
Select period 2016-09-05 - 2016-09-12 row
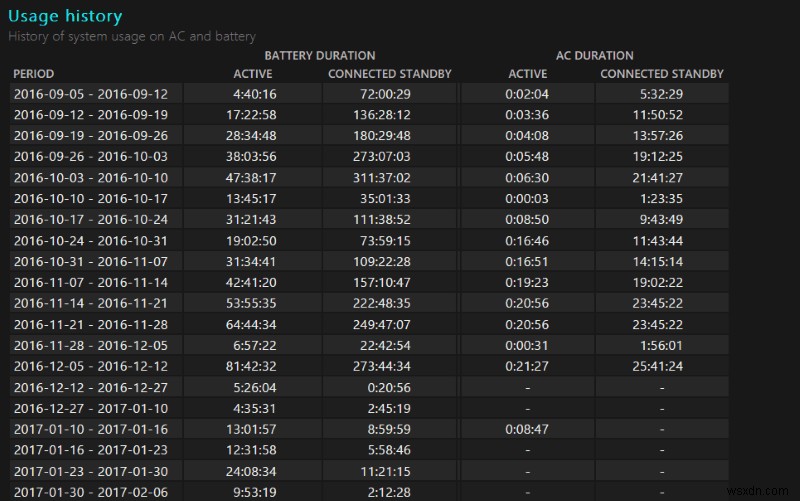click(91, 94)
